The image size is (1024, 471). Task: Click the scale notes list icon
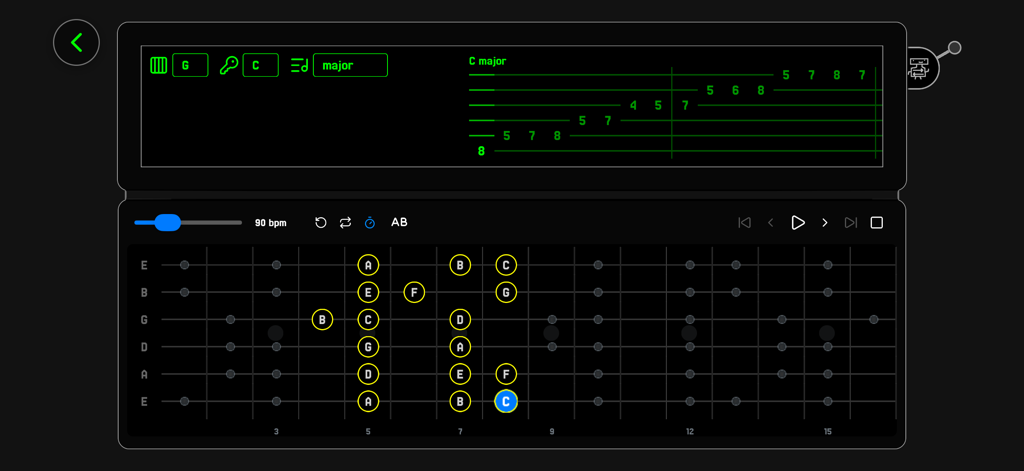pyautogui.click(x=300, y=65)
